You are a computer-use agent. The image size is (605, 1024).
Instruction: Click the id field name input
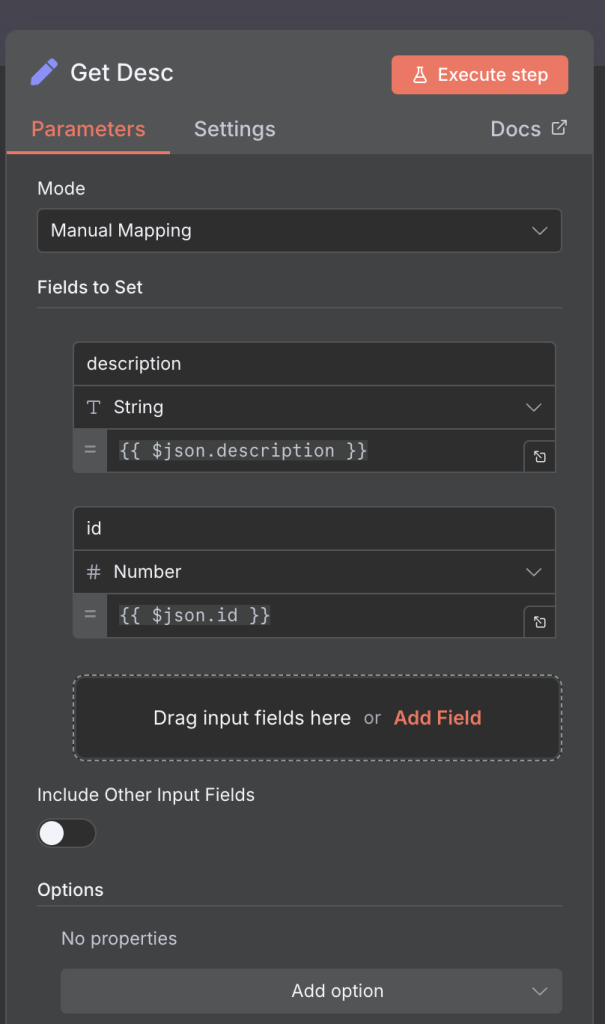(x=314, y=528)
